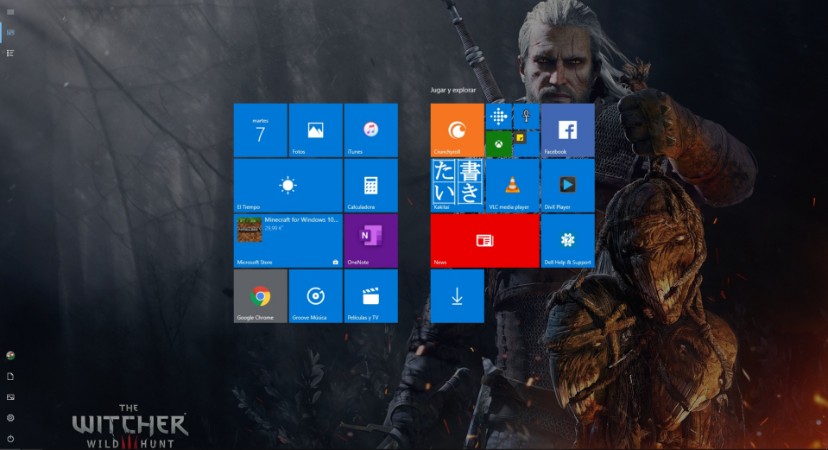Open Pictures from Start sidebar
828x450 pixels.
coord(10,397)
